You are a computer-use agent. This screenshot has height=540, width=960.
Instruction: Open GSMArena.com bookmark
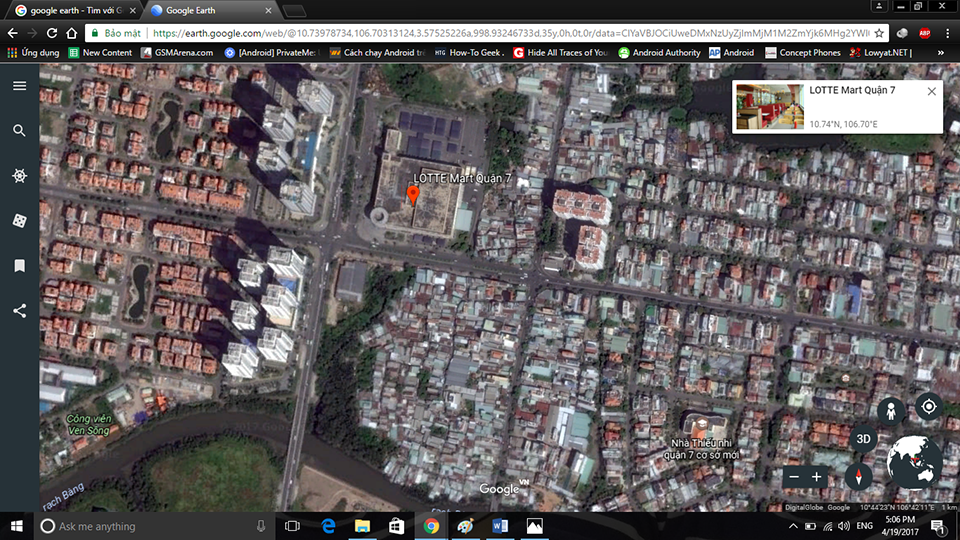(177, 53)
